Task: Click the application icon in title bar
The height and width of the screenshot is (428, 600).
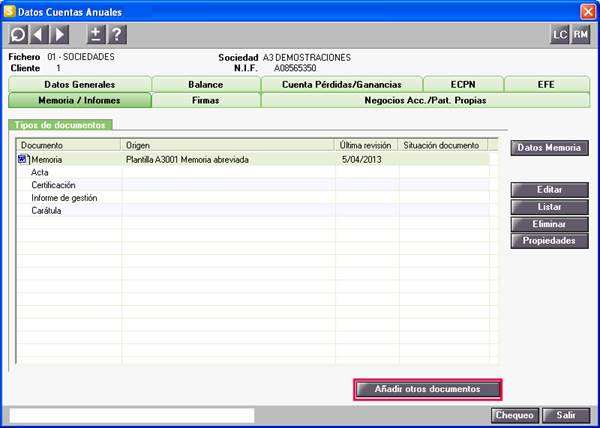Action: (x=9, y=11)
